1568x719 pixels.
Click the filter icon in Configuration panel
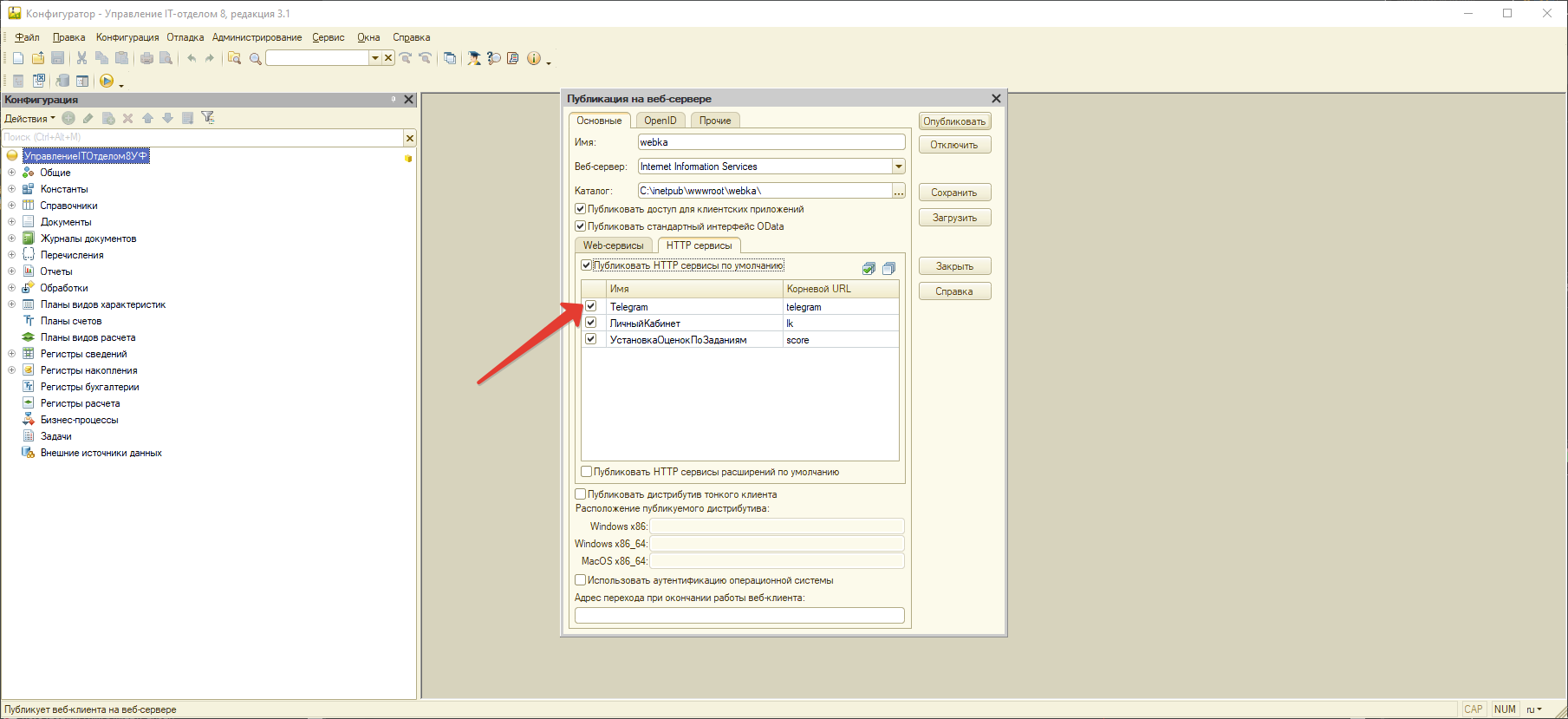[208, 118]
